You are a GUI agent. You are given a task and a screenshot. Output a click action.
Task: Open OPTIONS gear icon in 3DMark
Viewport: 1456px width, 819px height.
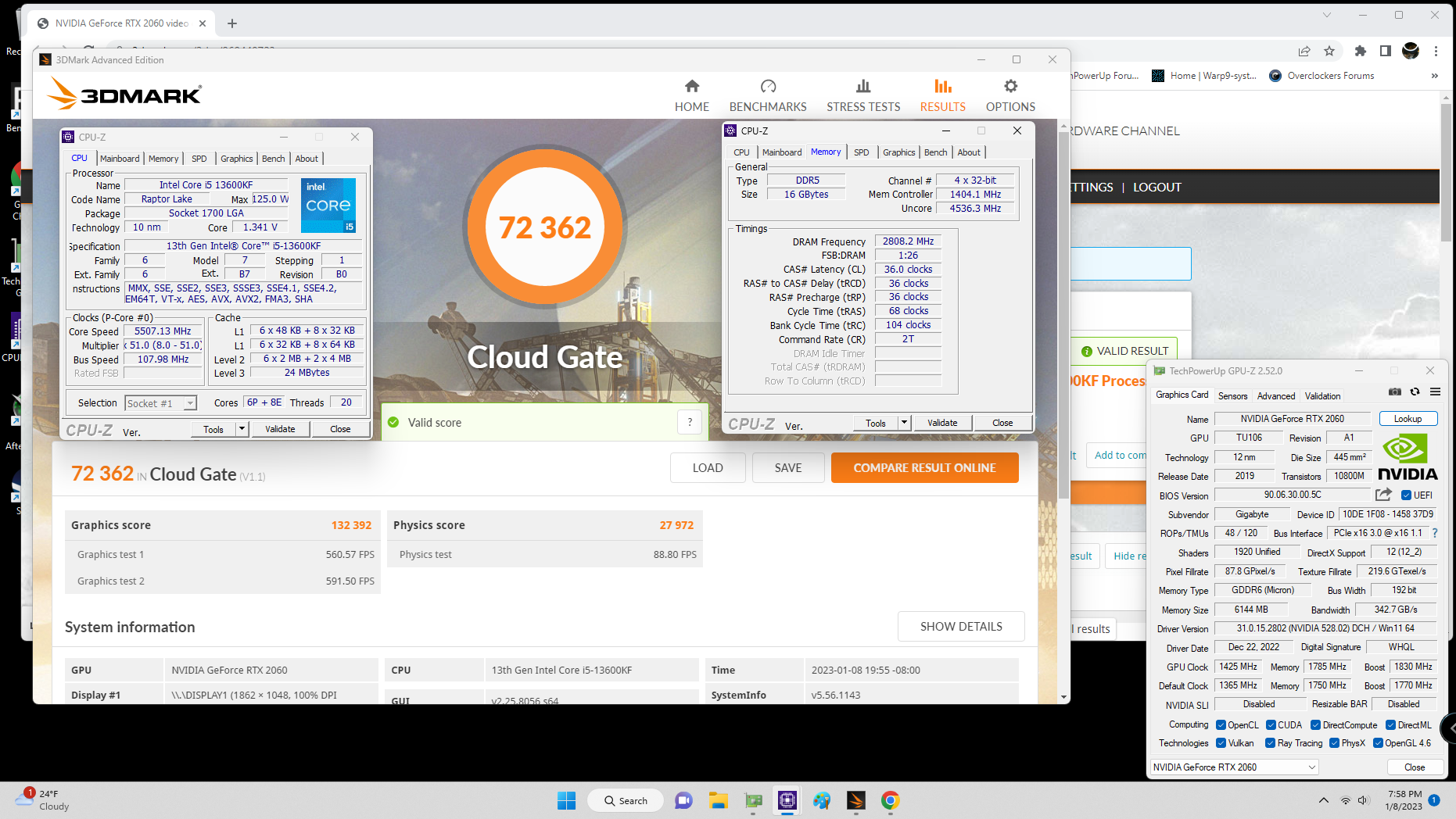coord(1010,86)
